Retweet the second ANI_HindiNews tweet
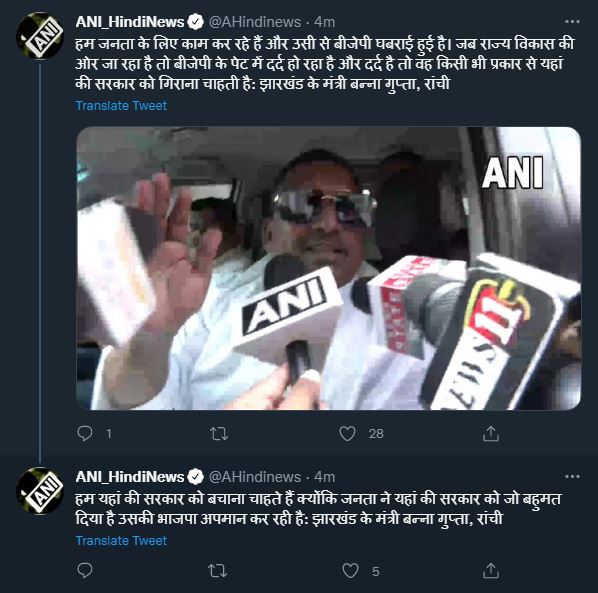Viewport: 598px width, 593px height. 218,571
